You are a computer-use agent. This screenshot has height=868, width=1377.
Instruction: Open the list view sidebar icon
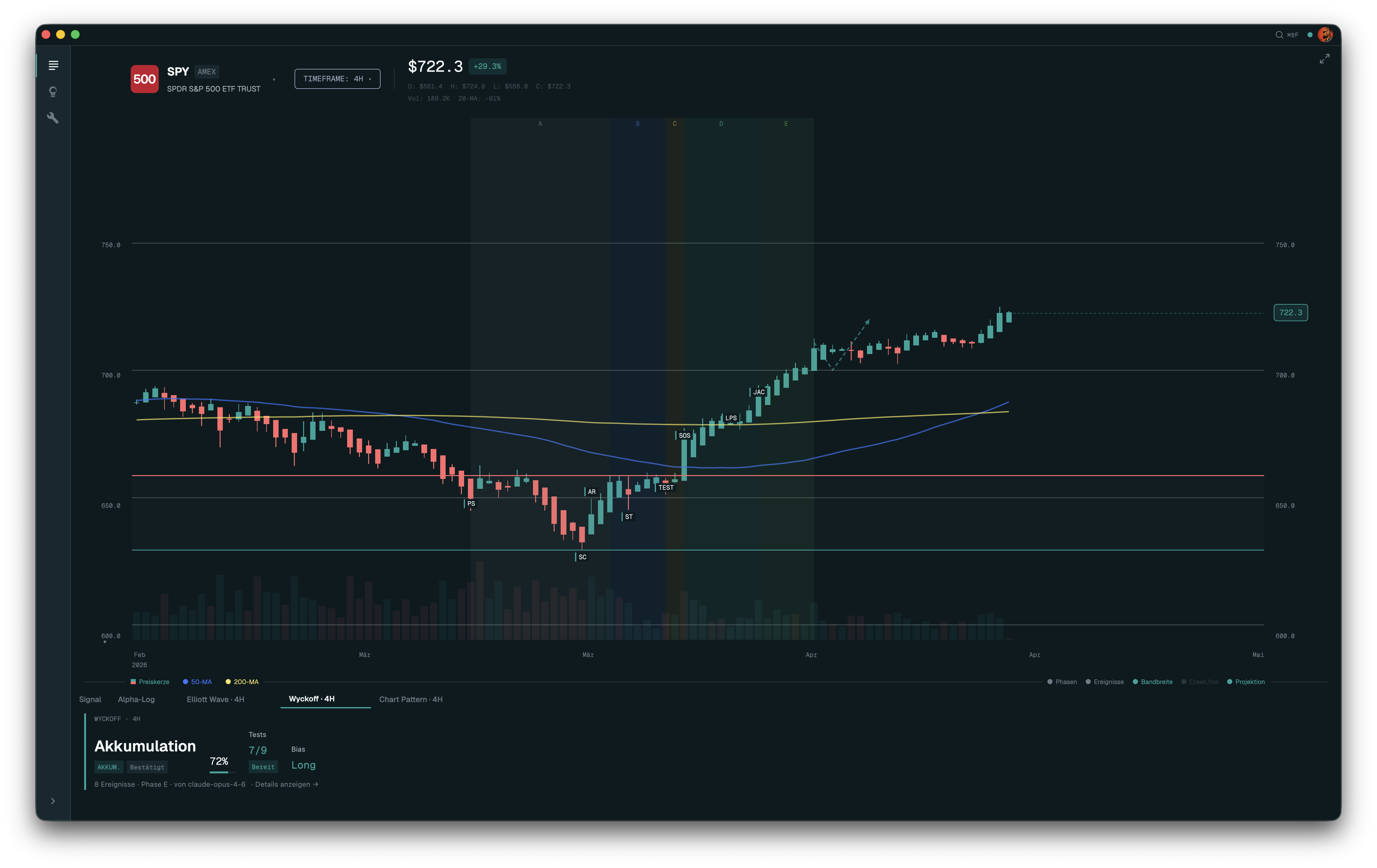pos(53,66)
